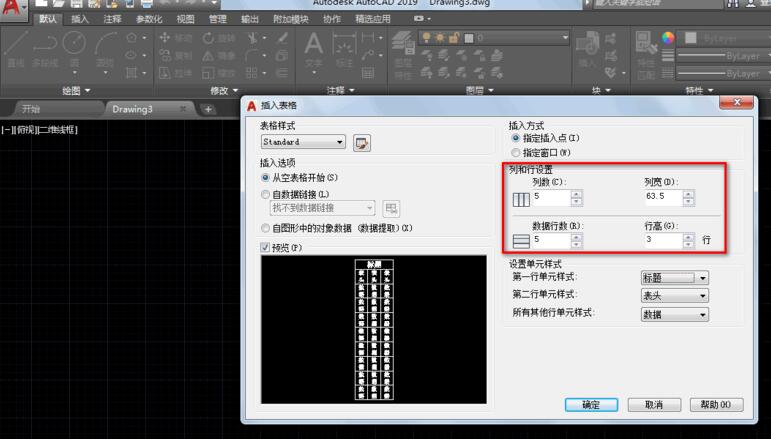Open Layer Properties (图层特性) manager
Image resolution: width=771 pixels, height=439 pixels.
point(403,54)
